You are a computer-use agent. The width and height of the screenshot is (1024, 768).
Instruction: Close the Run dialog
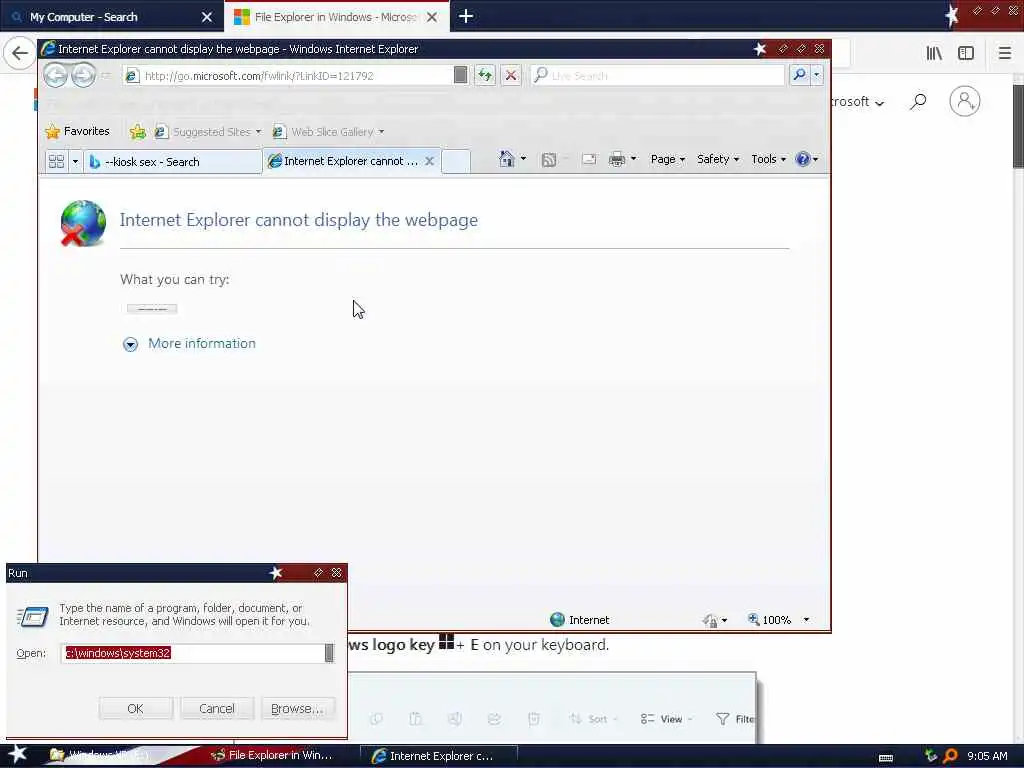tap(336, 573)
